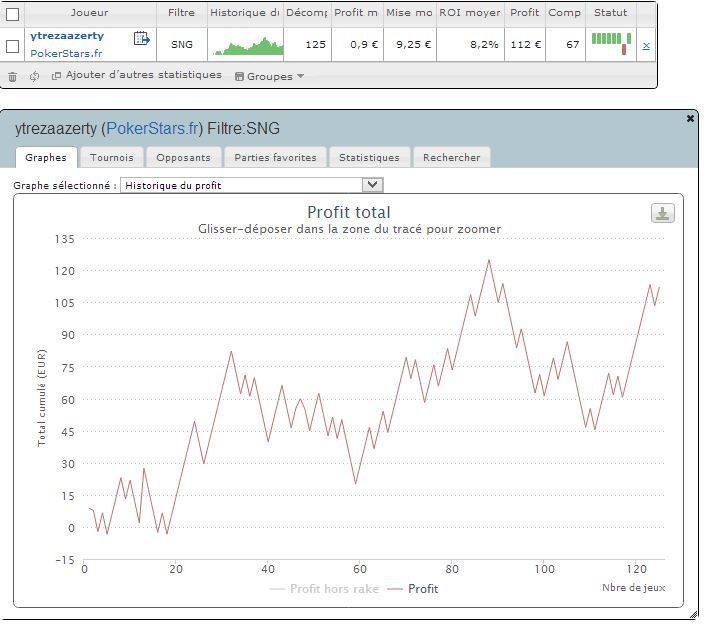Close the profit graph popup
The image size is (712, 632).
(690, 118)
